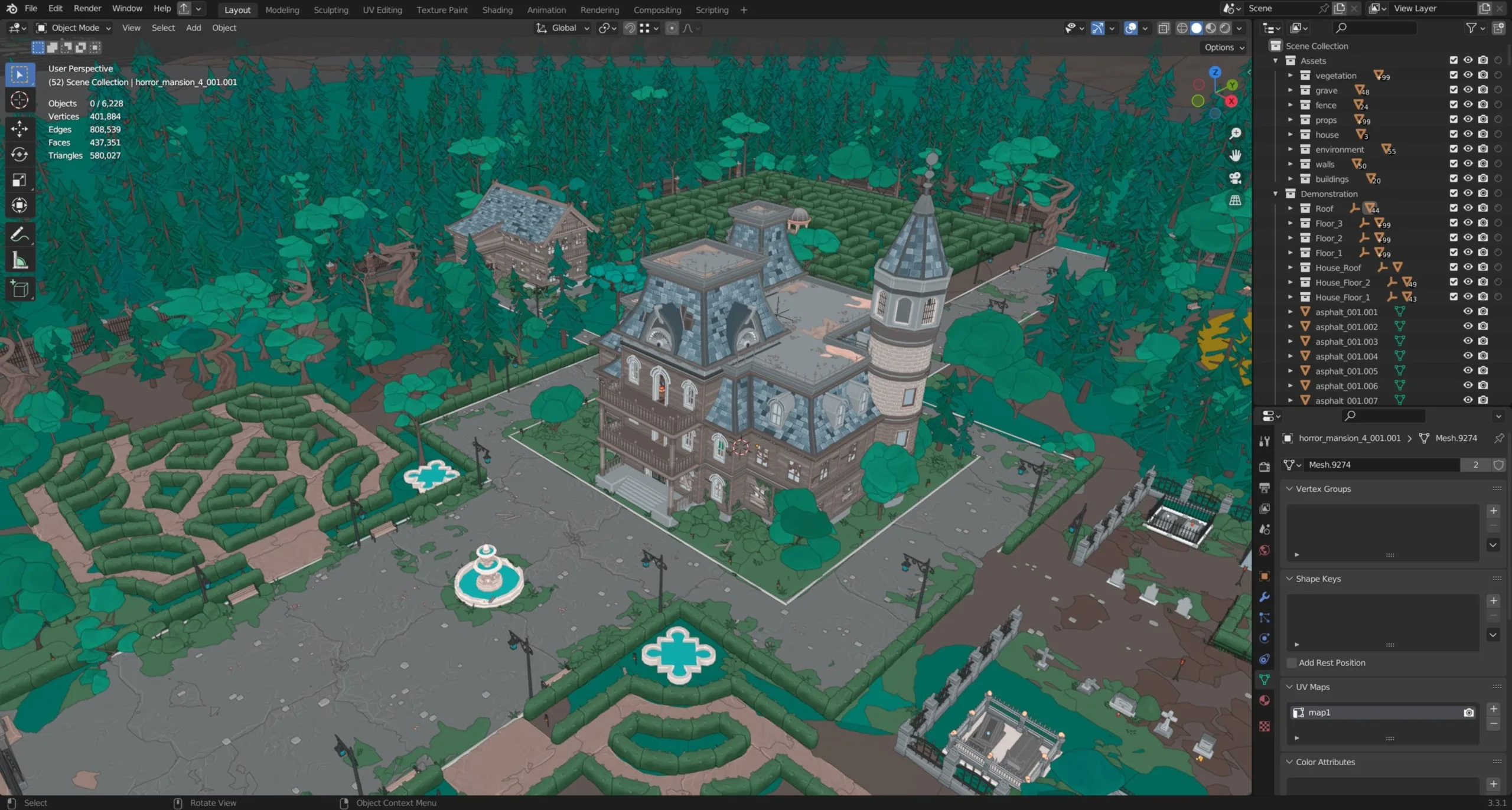Click the Options button in viewport

coord(1224,47)
